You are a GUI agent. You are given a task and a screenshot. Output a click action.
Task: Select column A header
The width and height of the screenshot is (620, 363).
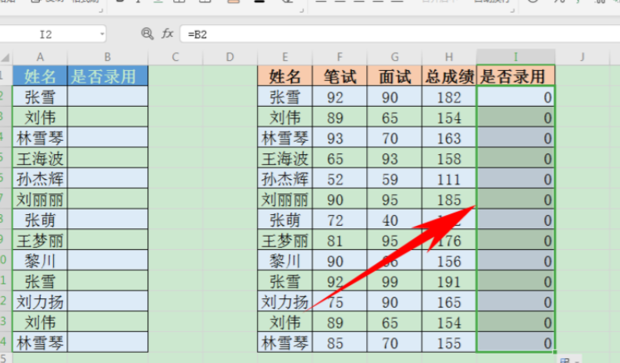pyautogui.click(x=40, y=57)
